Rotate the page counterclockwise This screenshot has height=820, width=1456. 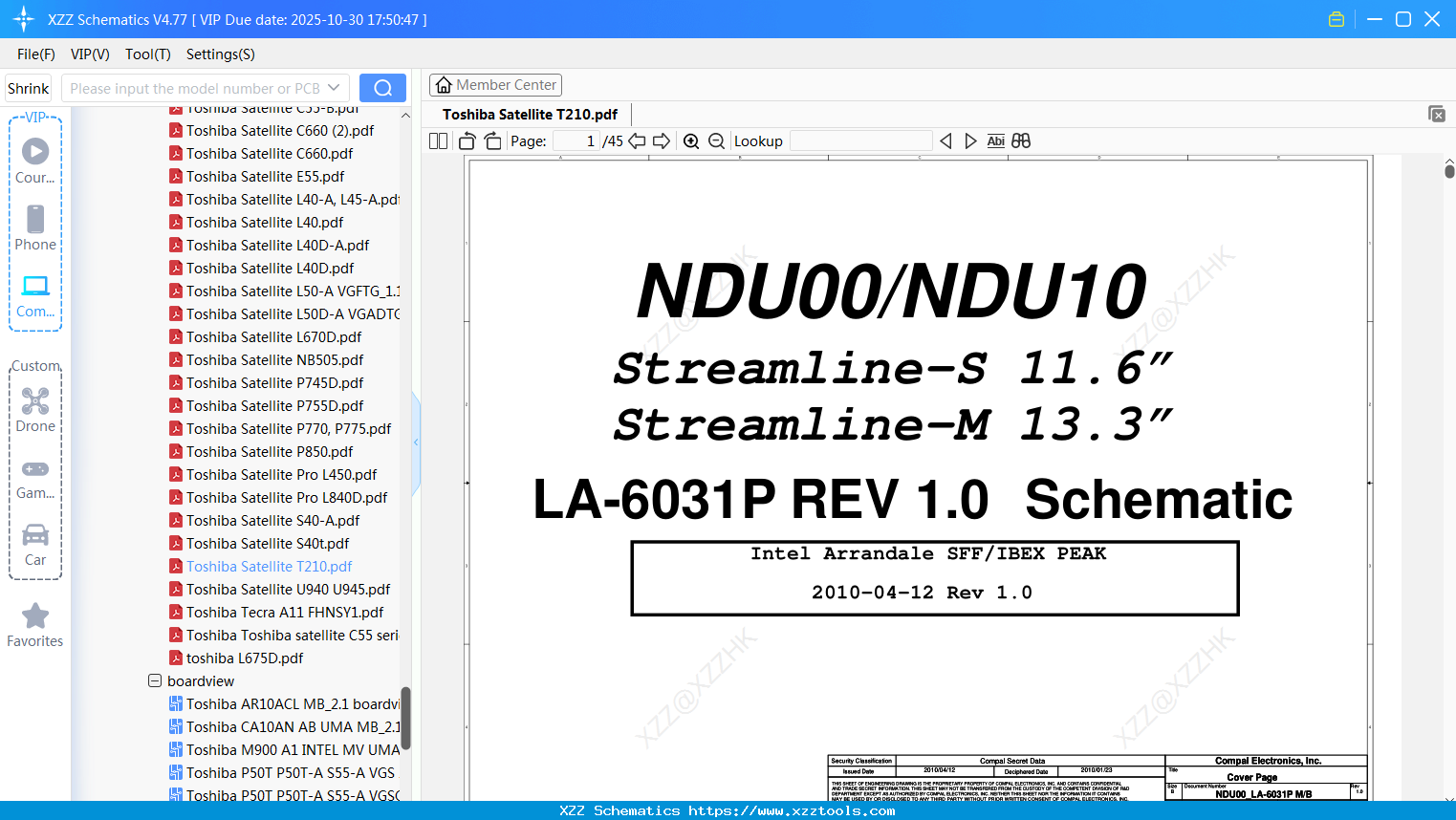point(467,141)
